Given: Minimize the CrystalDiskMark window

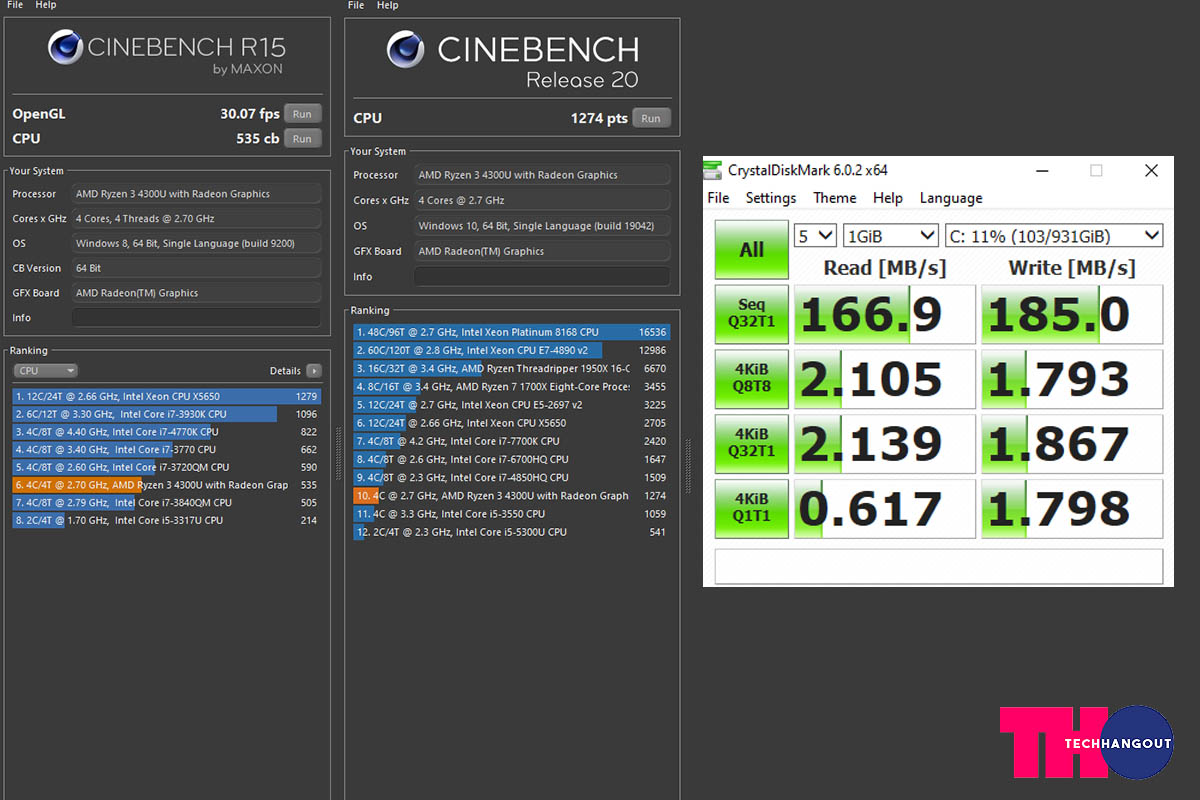Looking at the screenshot, I should click(1041, 170).
